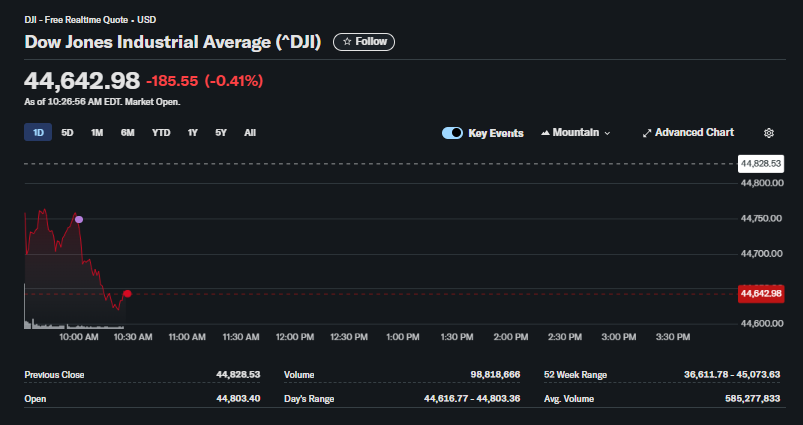Viewport: 803px width, 425px height.
Task: Click the Avg. Volume value 585,277,833
Action: tap(753, 399)
